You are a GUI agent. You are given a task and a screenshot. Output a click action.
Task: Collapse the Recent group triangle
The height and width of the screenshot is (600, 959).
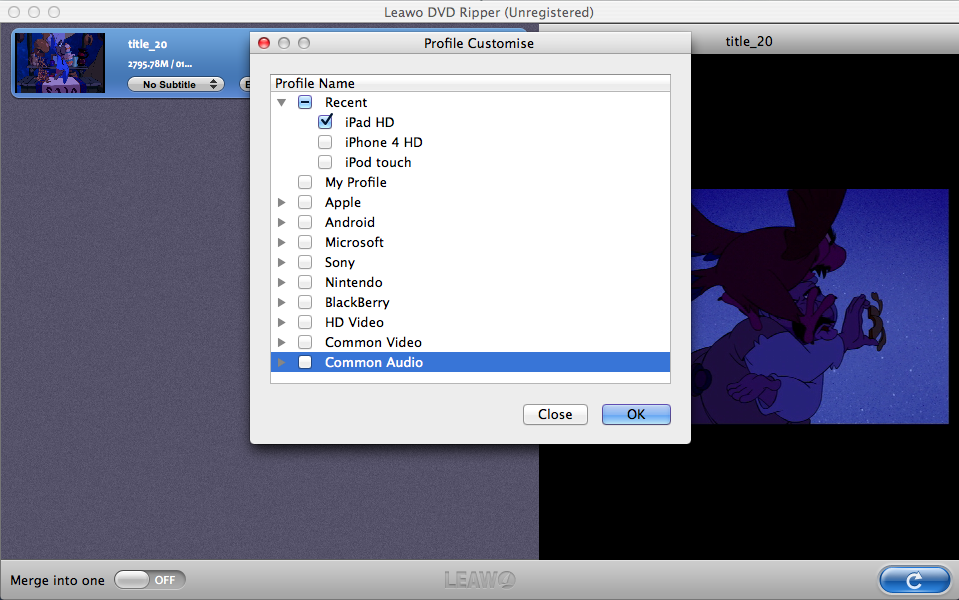pos(281,103)
